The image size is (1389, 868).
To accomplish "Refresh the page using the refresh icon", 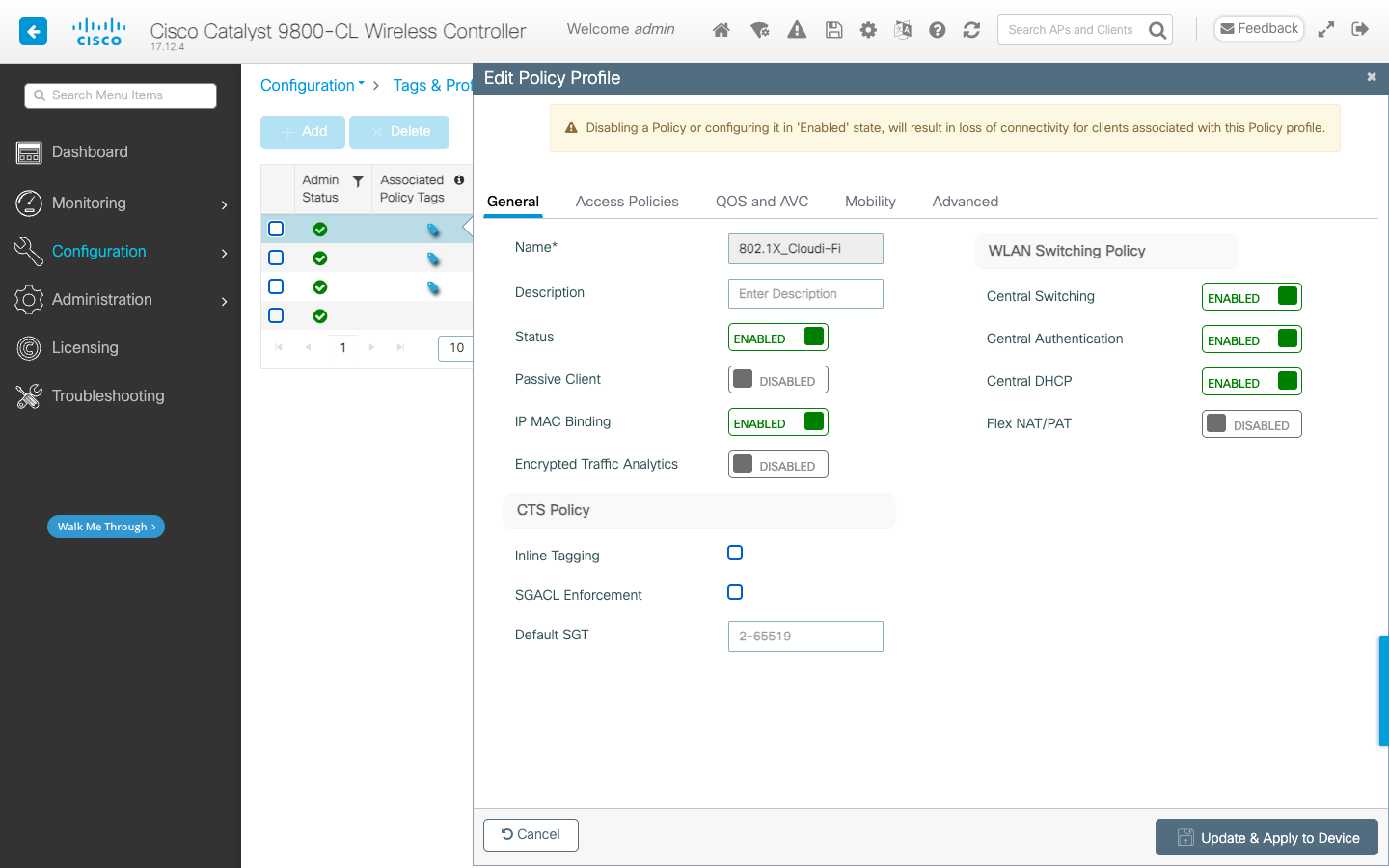I will click(x=971, y=29).
